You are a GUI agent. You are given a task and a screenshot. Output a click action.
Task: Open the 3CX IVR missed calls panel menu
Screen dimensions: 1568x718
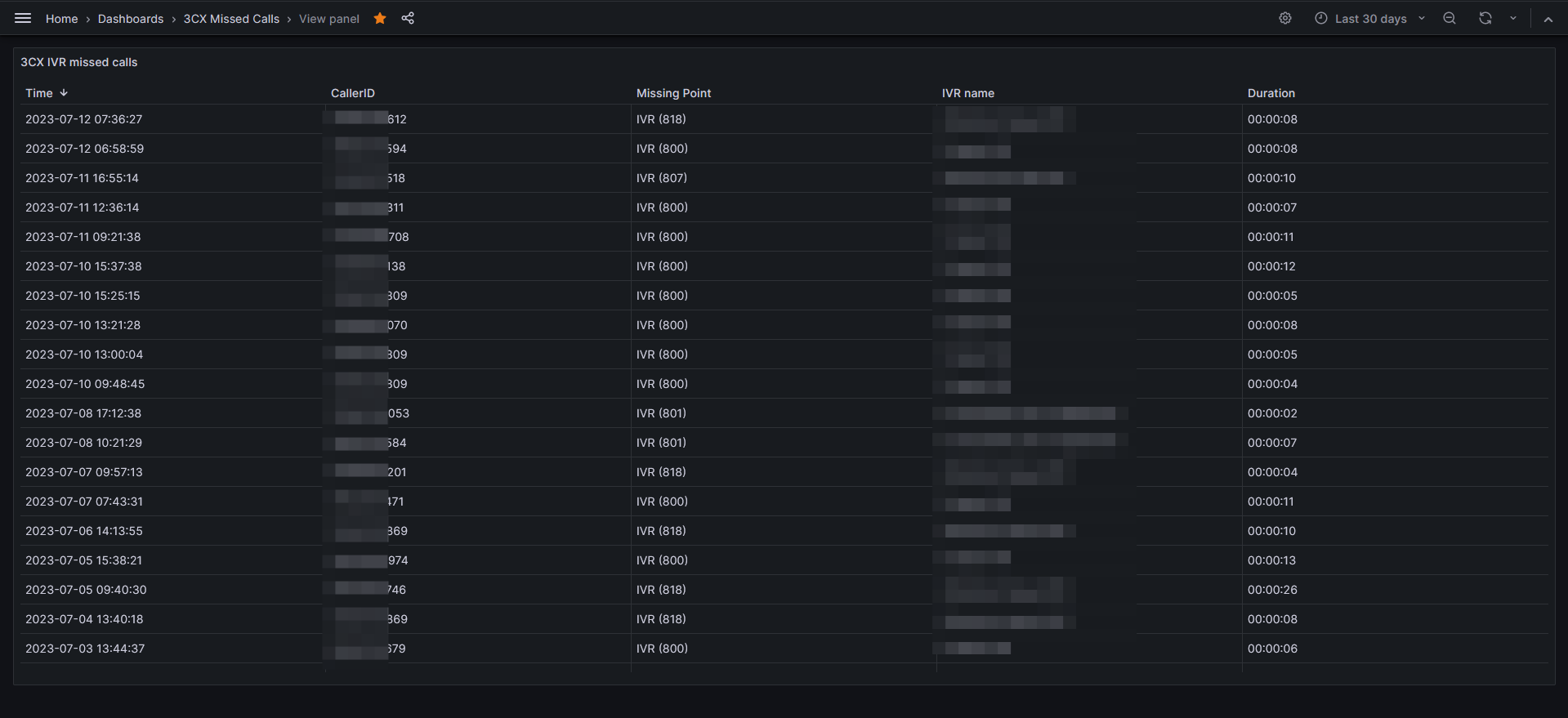tap(79, 61)
